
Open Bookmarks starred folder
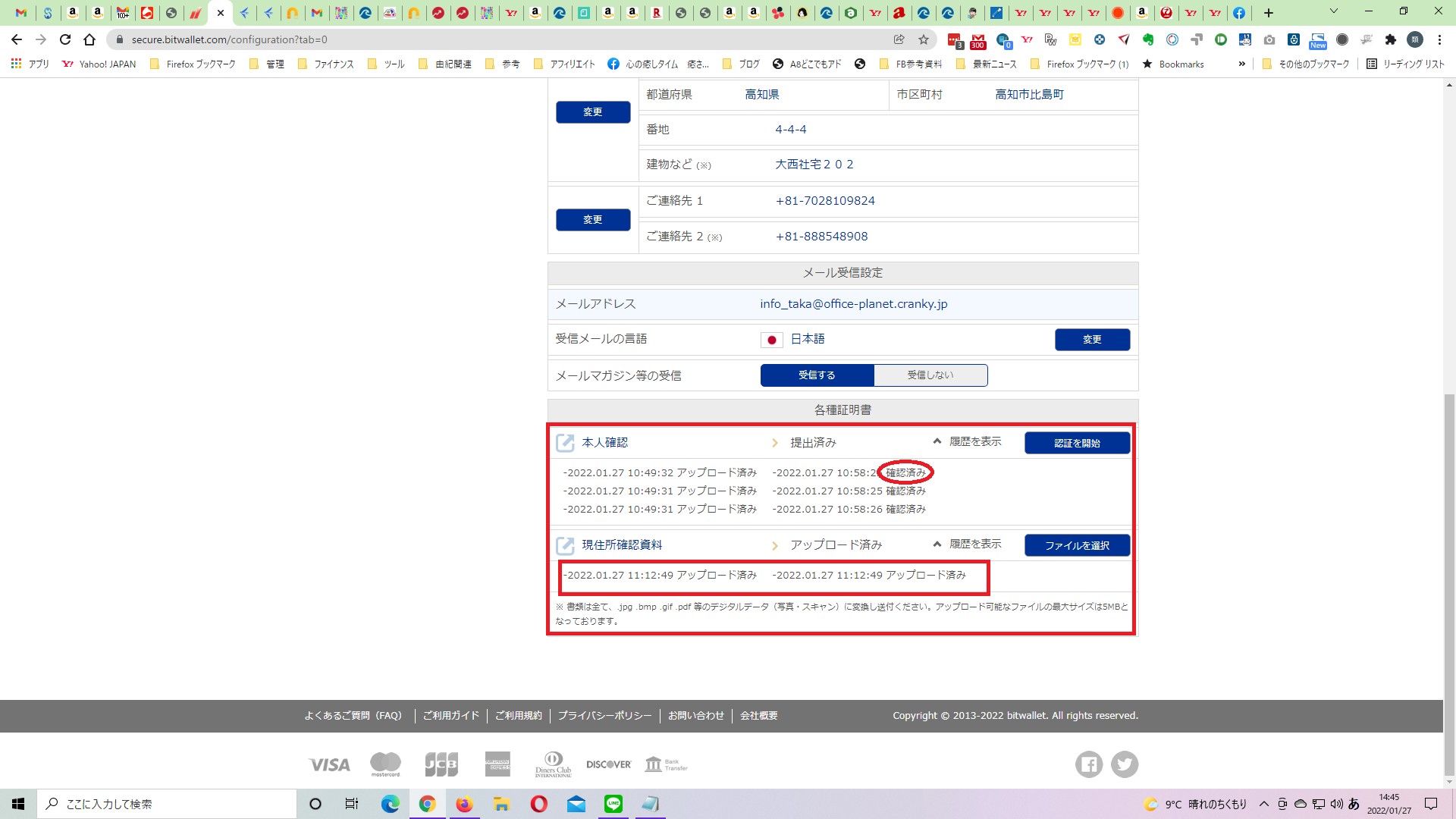[x=1173, y=64]
